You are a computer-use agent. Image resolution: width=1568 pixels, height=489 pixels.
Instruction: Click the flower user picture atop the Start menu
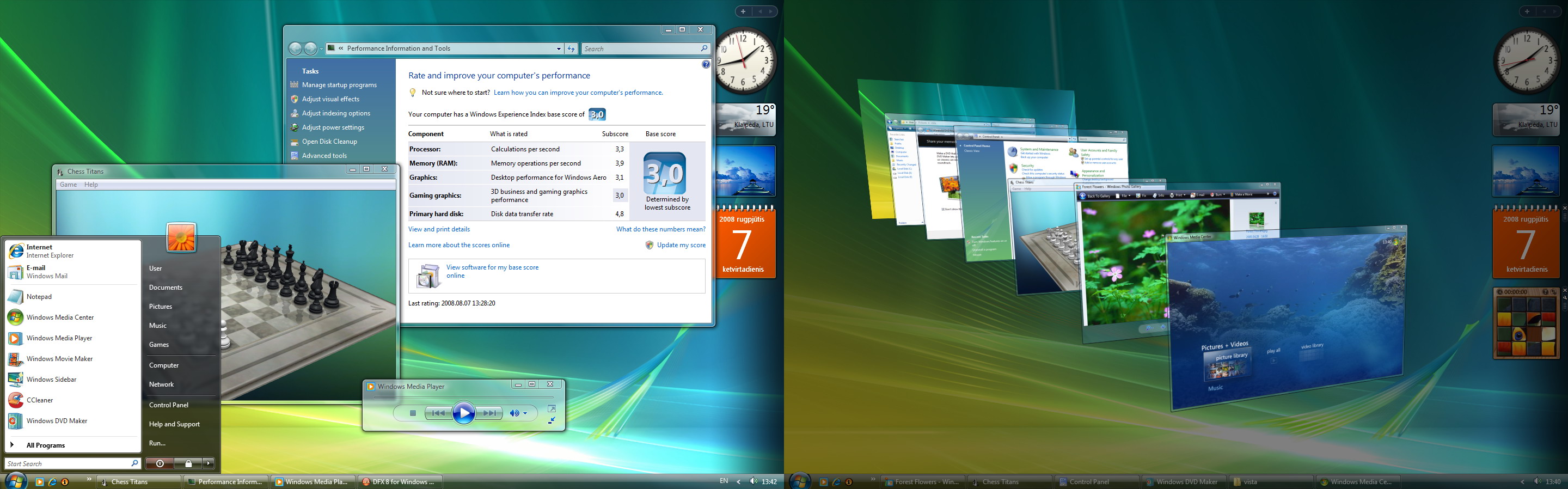click(x=181, y=237)
